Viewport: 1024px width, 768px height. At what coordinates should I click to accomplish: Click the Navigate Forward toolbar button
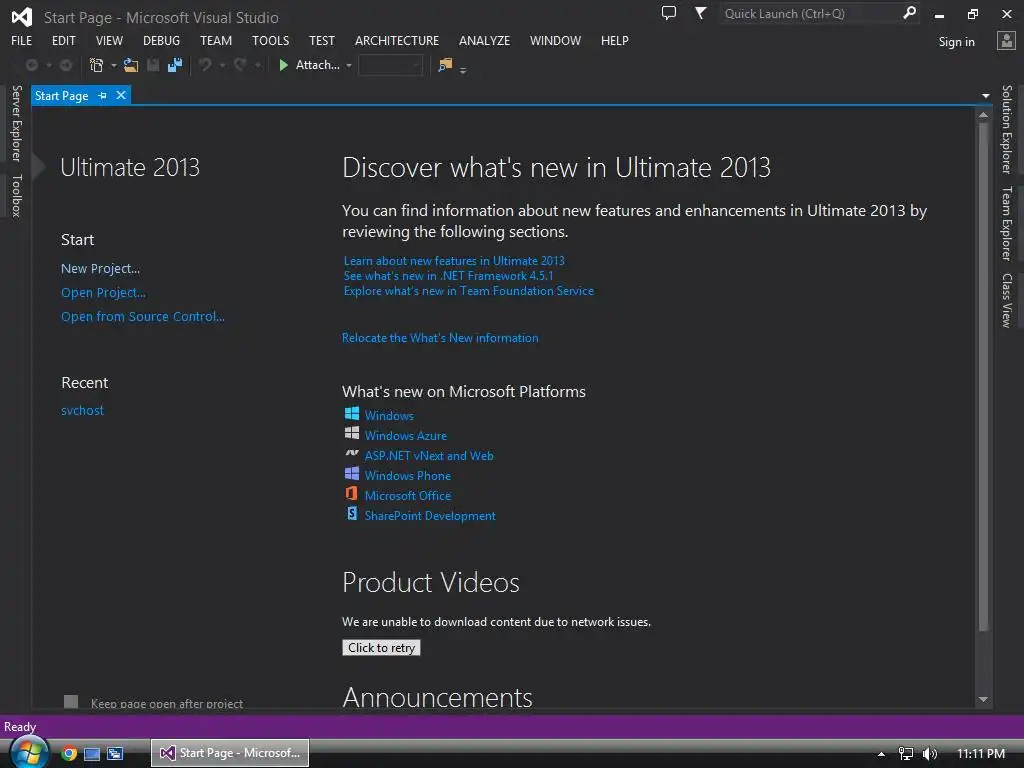coord(66,65)
